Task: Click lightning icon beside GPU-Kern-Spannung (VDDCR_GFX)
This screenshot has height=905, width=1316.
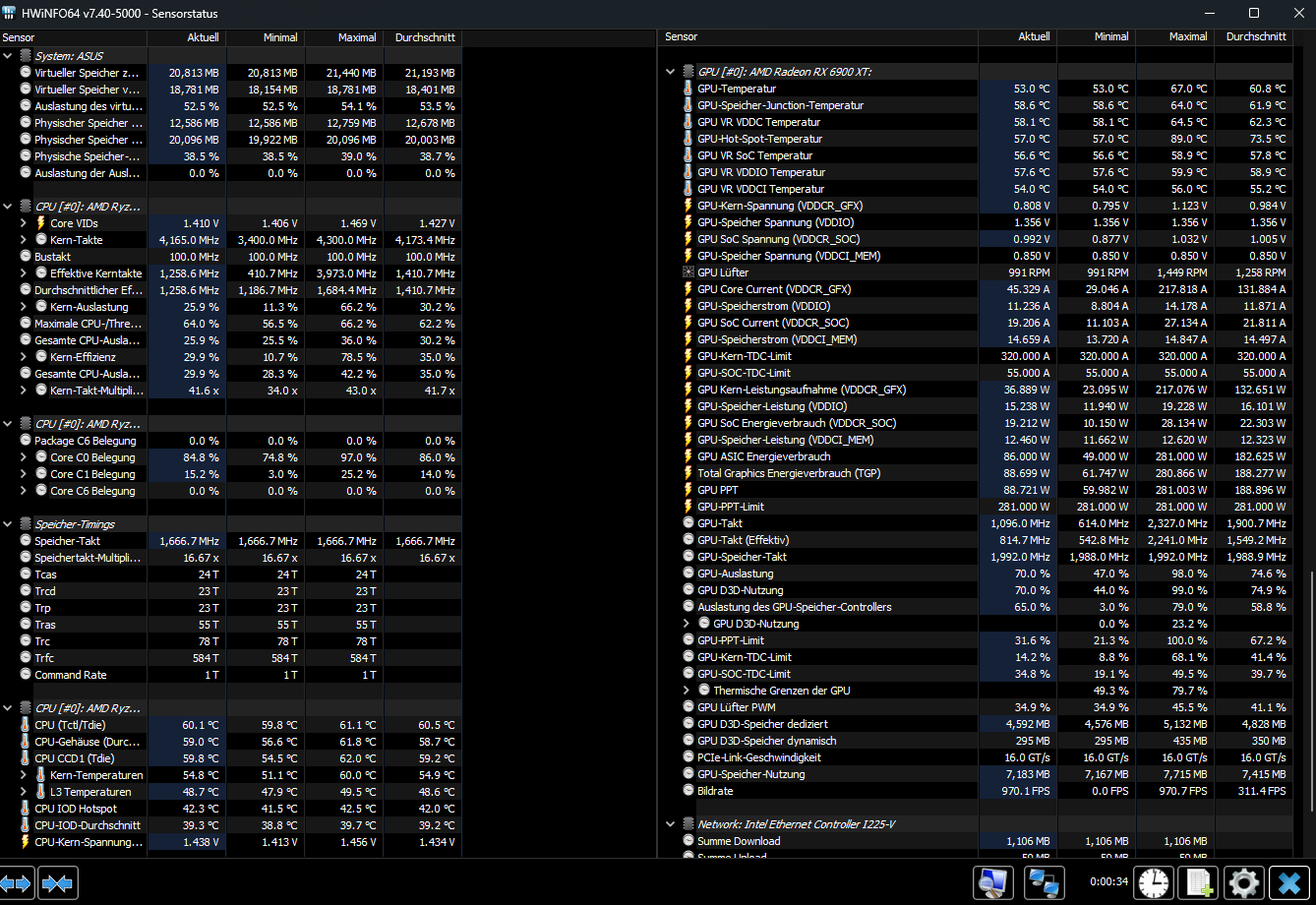Action: coord(688,206)
